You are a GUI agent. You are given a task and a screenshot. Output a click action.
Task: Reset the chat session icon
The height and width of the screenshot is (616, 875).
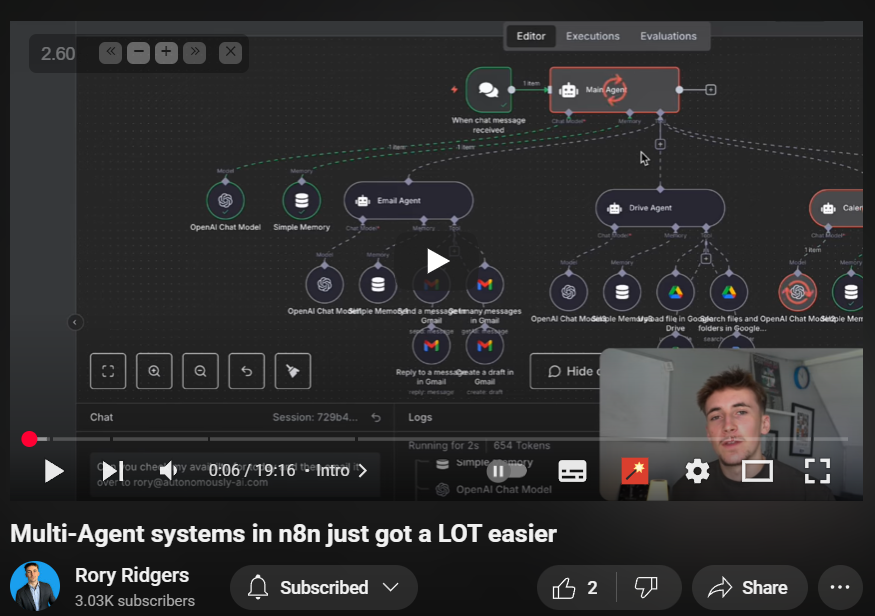click(377, 417)
